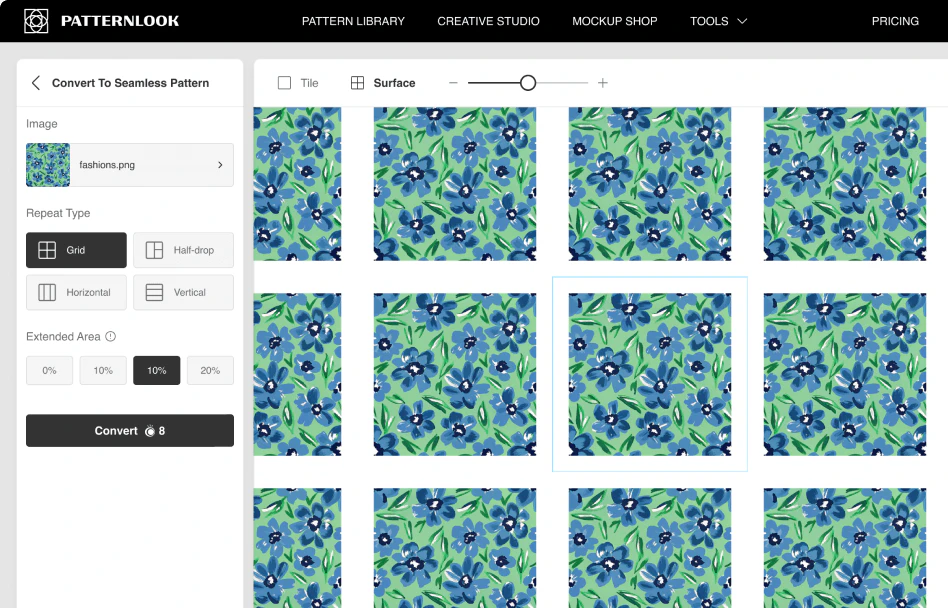Go back using the left arrow icon
This screenshot has width=948, height=608.
coord(36,83)
